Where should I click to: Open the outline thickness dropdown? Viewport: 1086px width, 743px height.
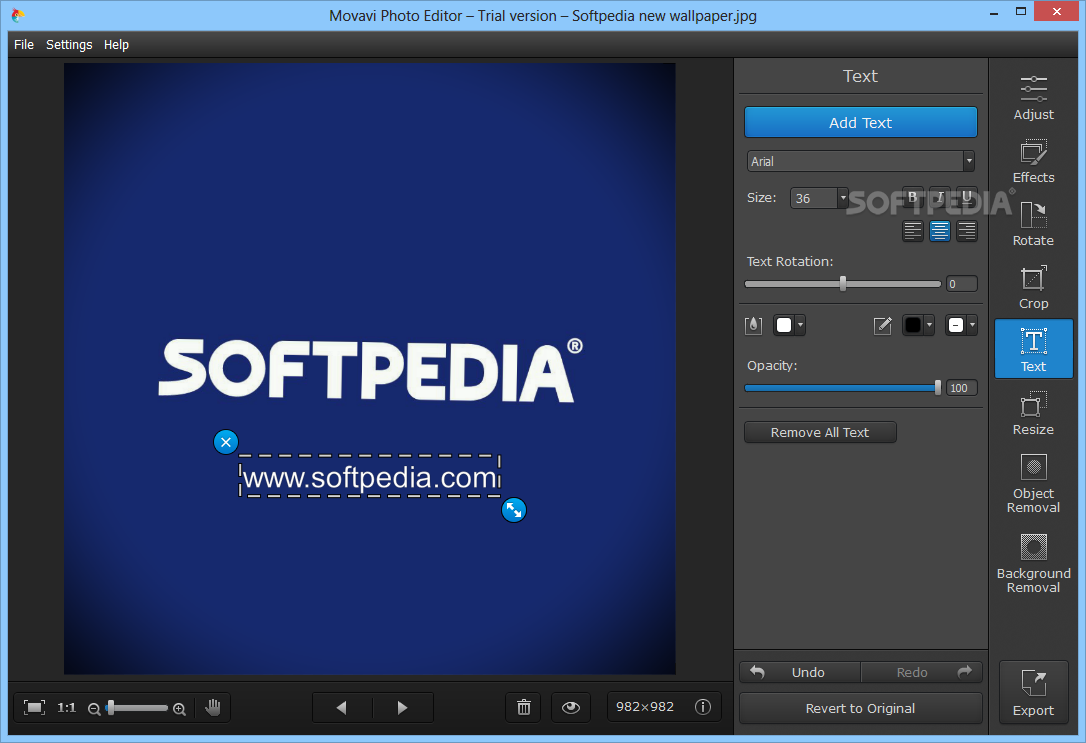coord(972,325)
